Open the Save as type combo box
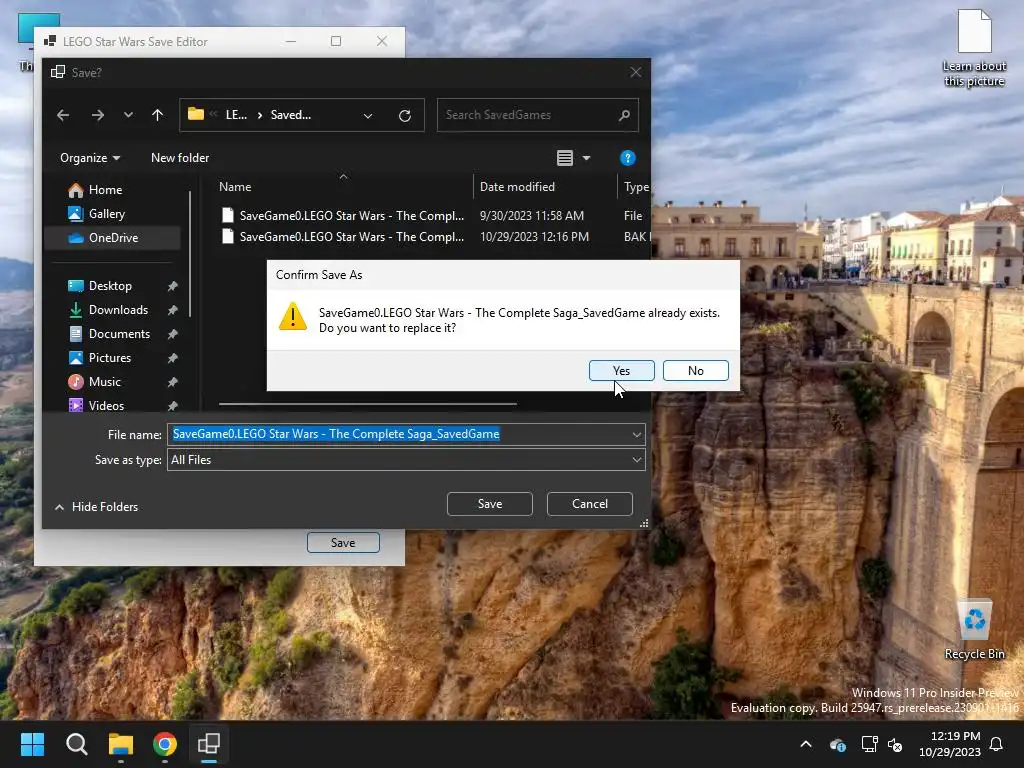The height and width of the screenshot is (768, 1024). pos(406,460)
